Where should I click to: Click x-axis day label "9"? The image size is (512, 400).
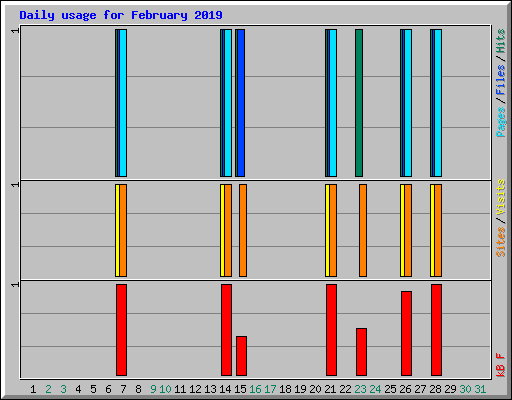(153, 389)
